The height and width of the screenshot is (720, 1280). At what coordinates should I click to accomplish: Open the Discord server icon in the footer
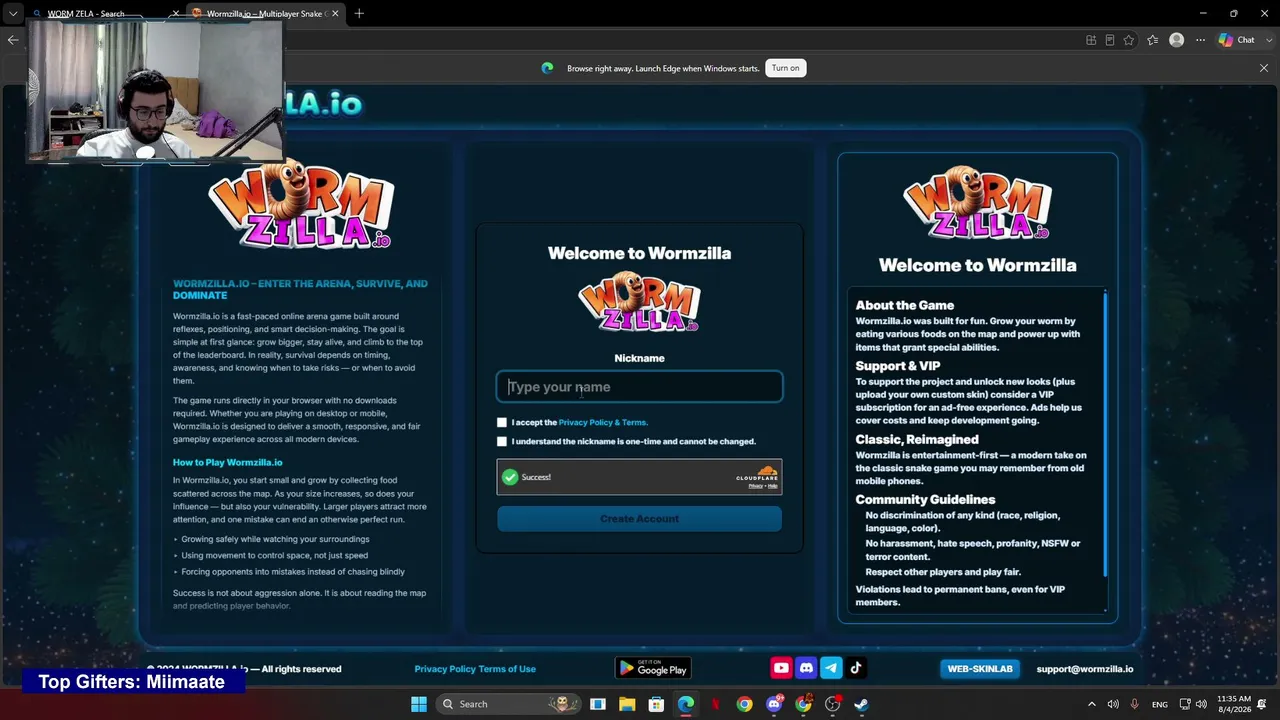tap(806, 668)
